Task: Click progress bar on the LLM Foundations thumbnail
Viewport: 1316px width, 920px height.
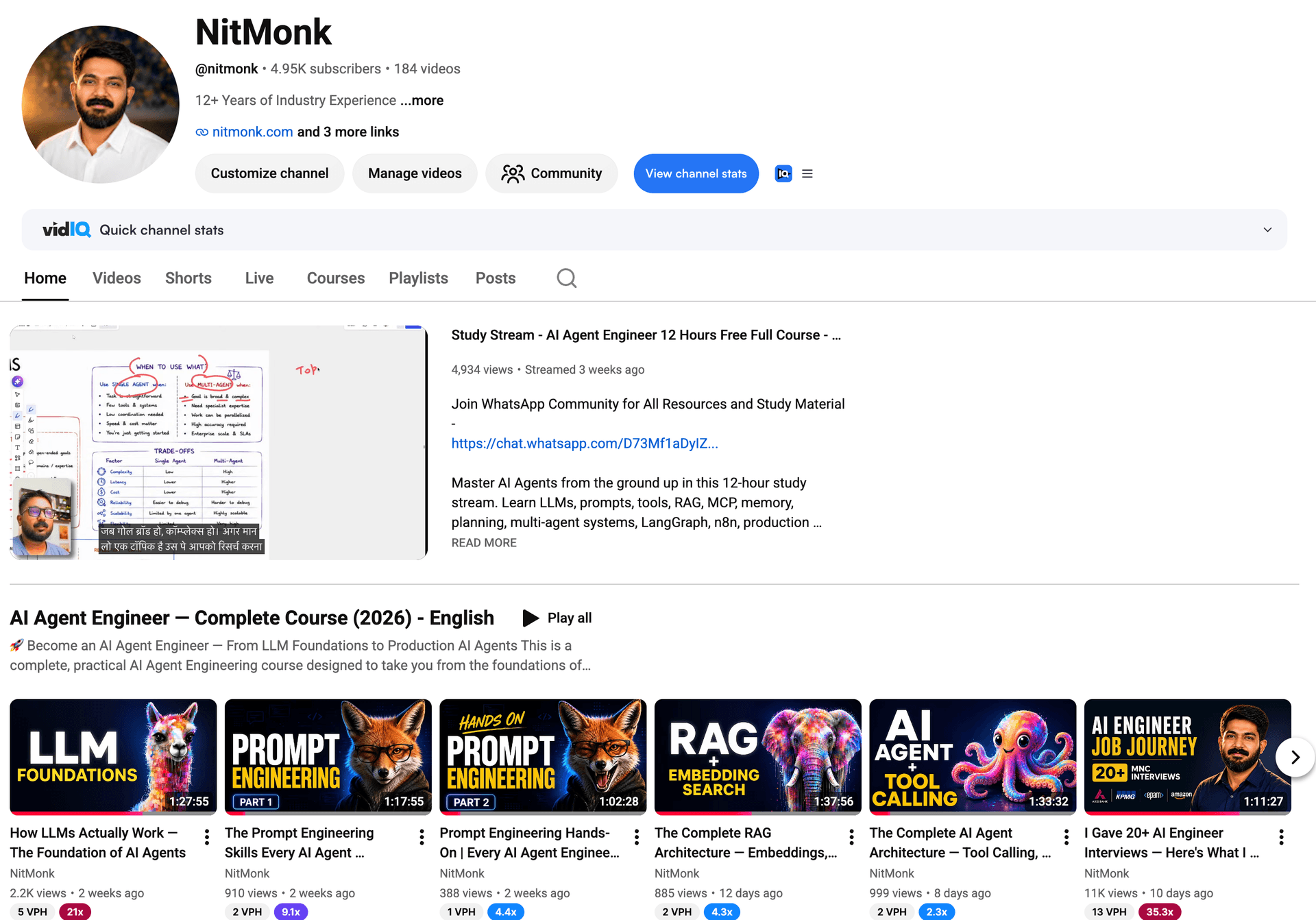Action: [113, 813]
